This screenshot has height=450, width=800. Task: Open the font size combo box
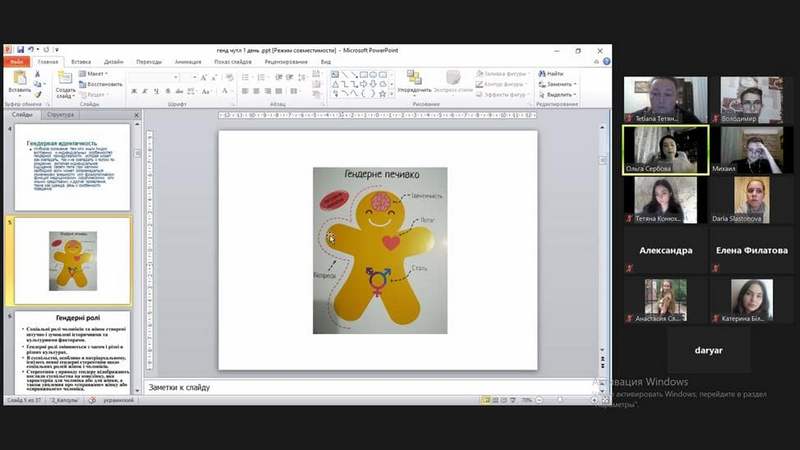tap(189, 77)
